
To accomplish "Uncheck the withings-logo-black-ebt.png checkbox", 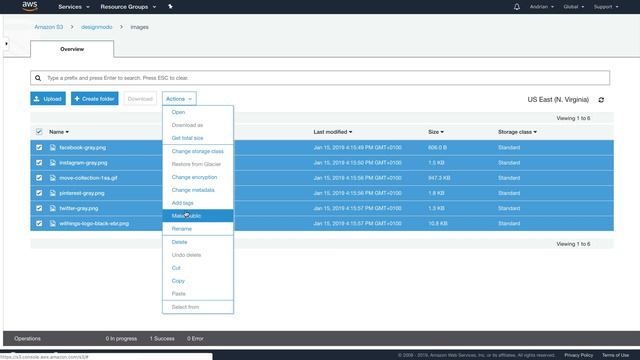I will point(39,223).
